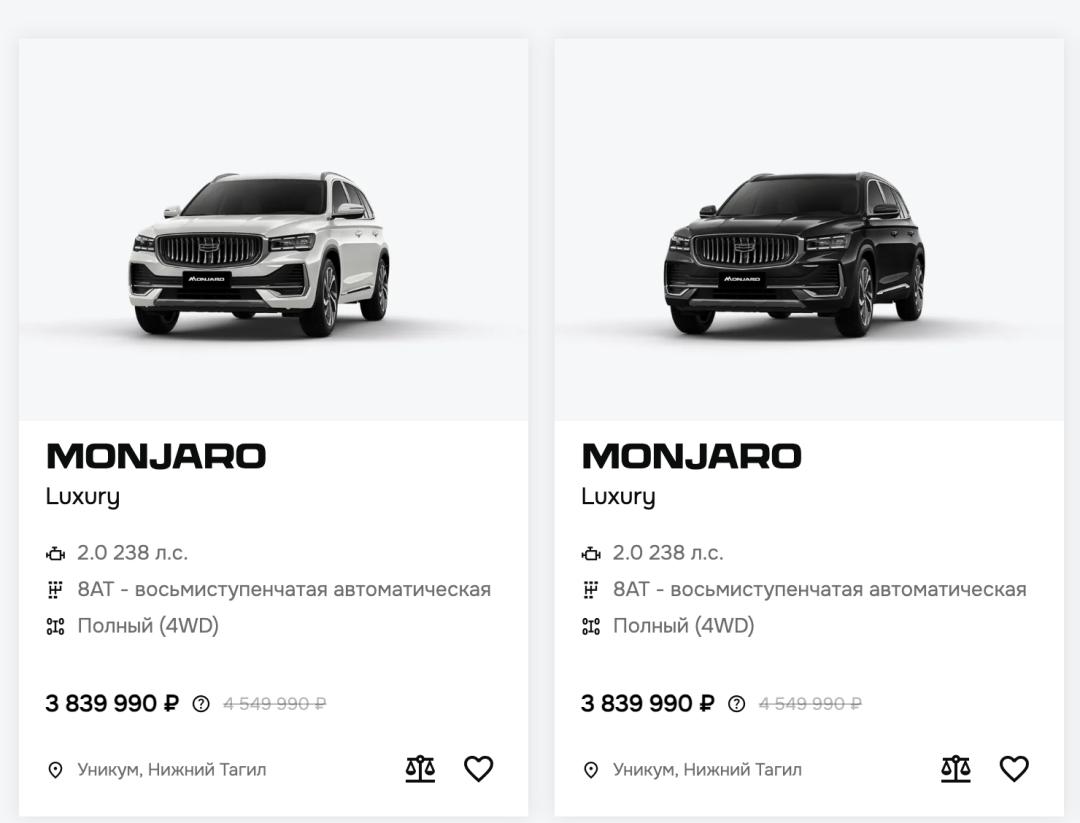1080x823 pixels.
Task: Click the MONJARO title on the black car card
Action: click(x=691, y=457)
